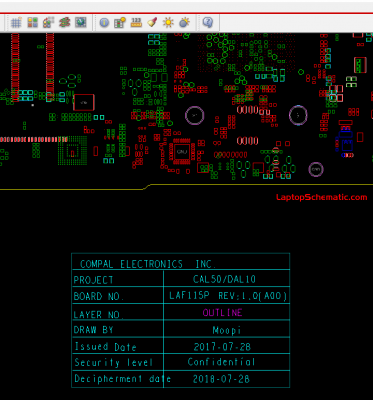
Task: Select the blue info Show Element tool
Action: 104,23
